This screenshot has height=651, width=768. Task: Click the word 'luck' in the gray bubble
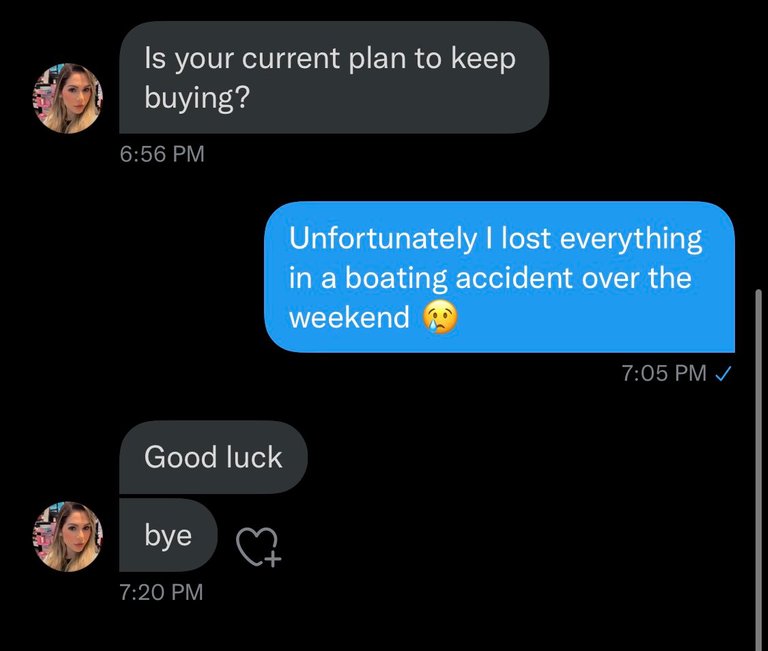[254, 457]
